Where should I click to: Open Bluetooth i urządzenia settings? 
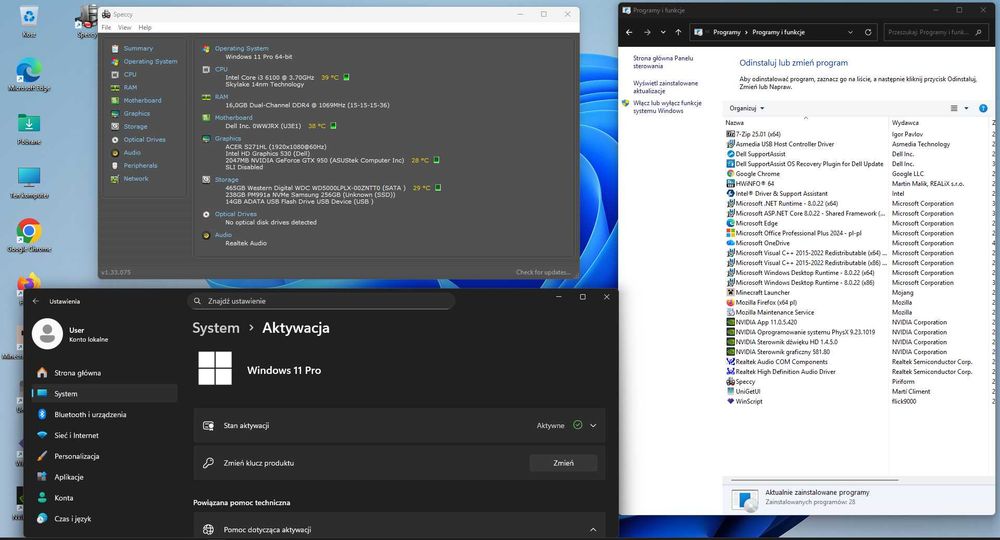coord(104,414)
